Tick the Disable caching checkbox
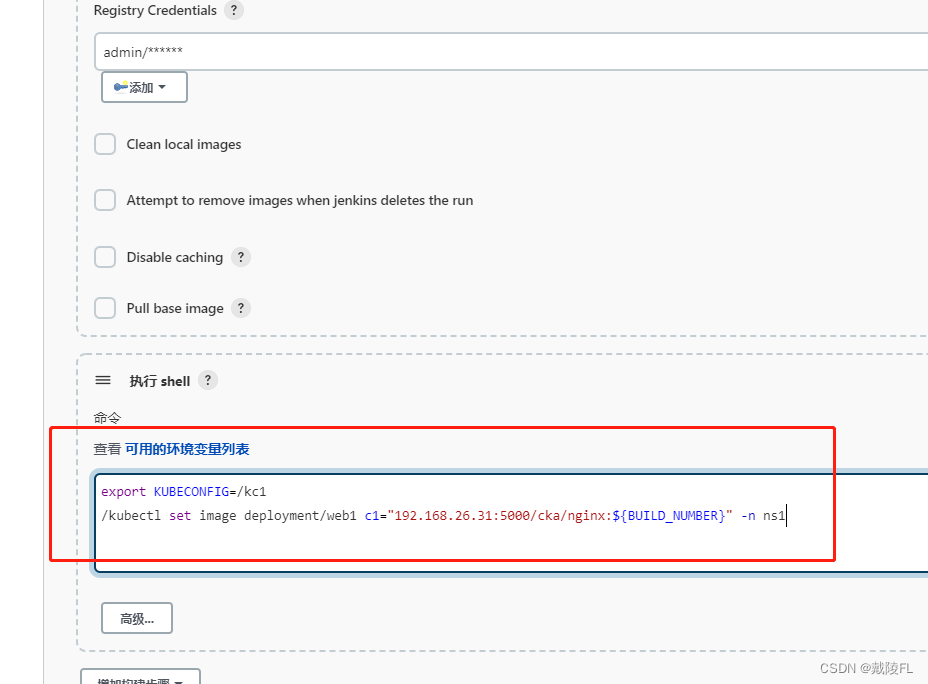 [x=105, y=257]
